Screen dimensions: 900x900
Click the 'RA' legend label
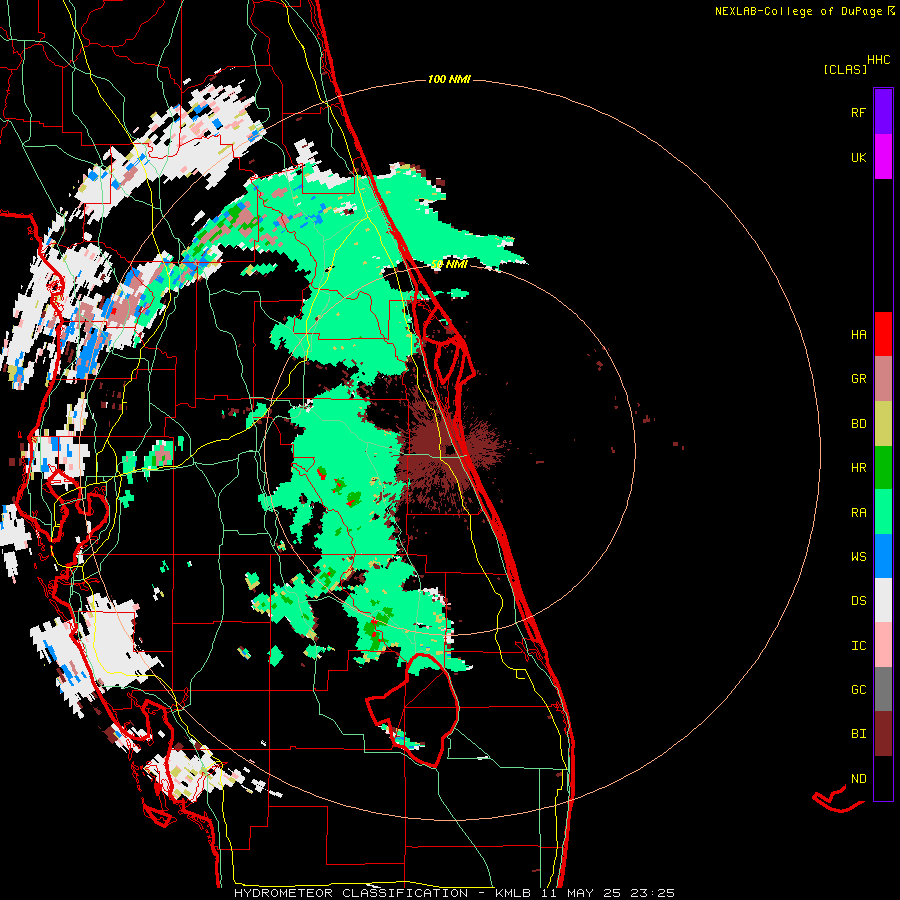[x=858, y=513]
